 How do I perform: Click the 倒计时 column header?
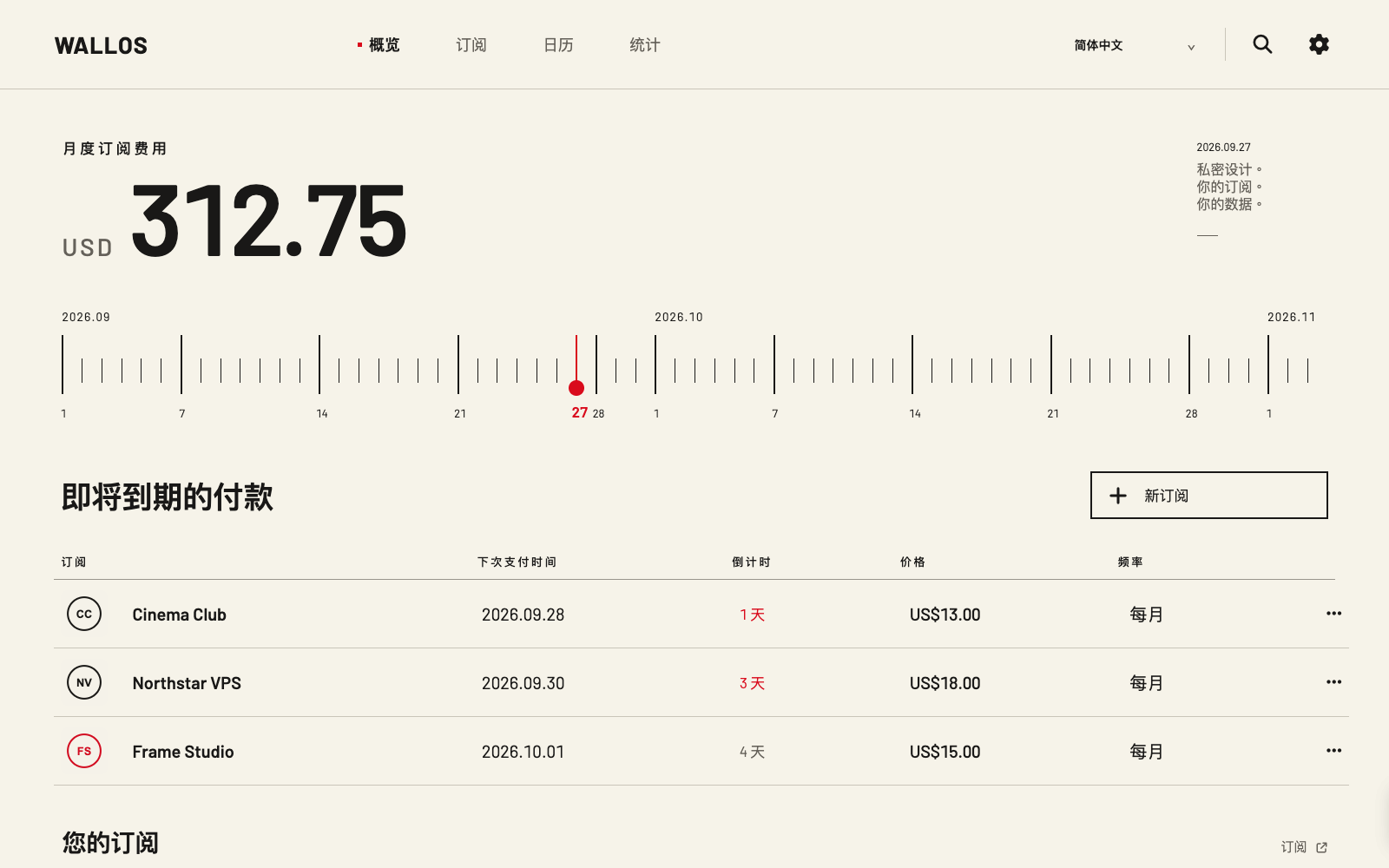[x=751, y=562]
